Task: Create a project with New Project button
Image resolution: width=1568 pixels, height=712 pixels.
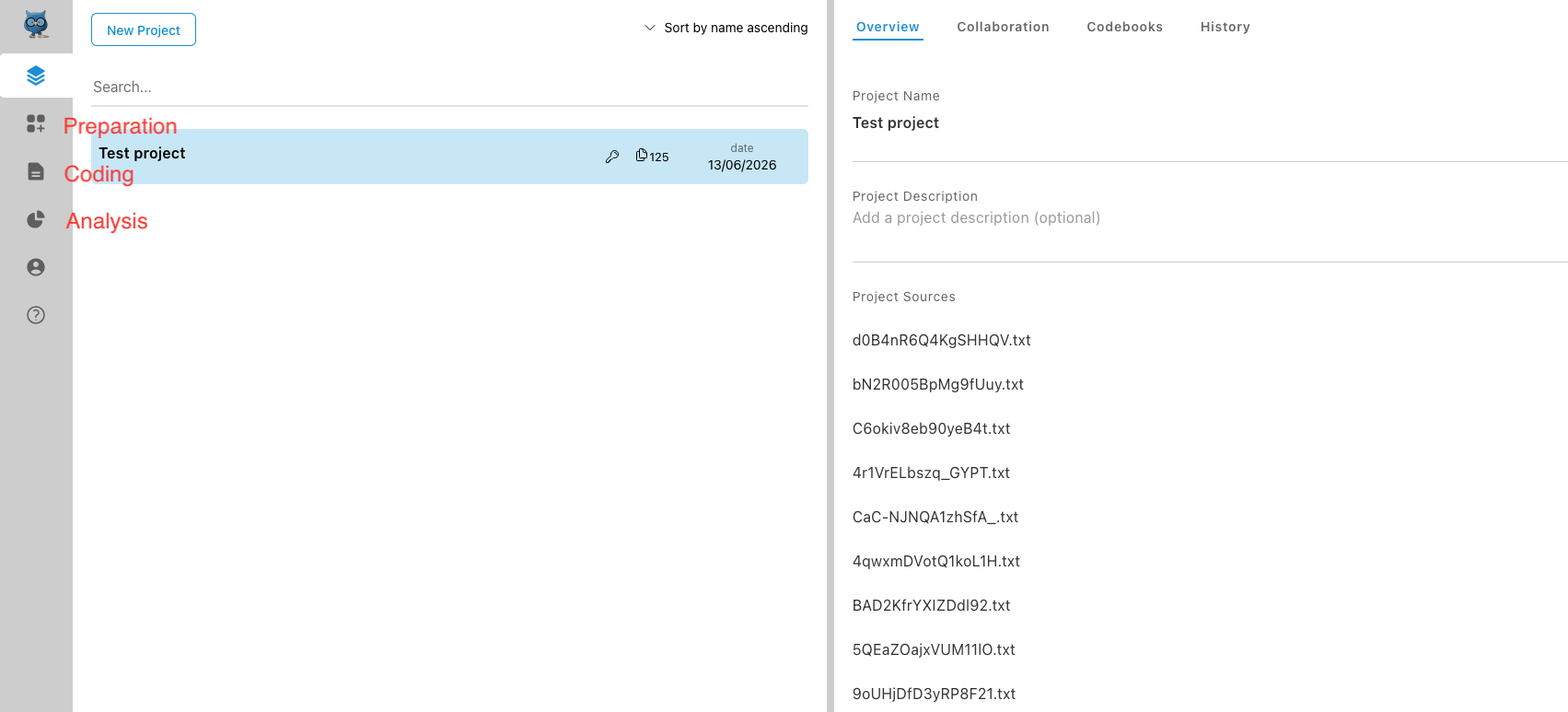Action: [x=144, y=29]
